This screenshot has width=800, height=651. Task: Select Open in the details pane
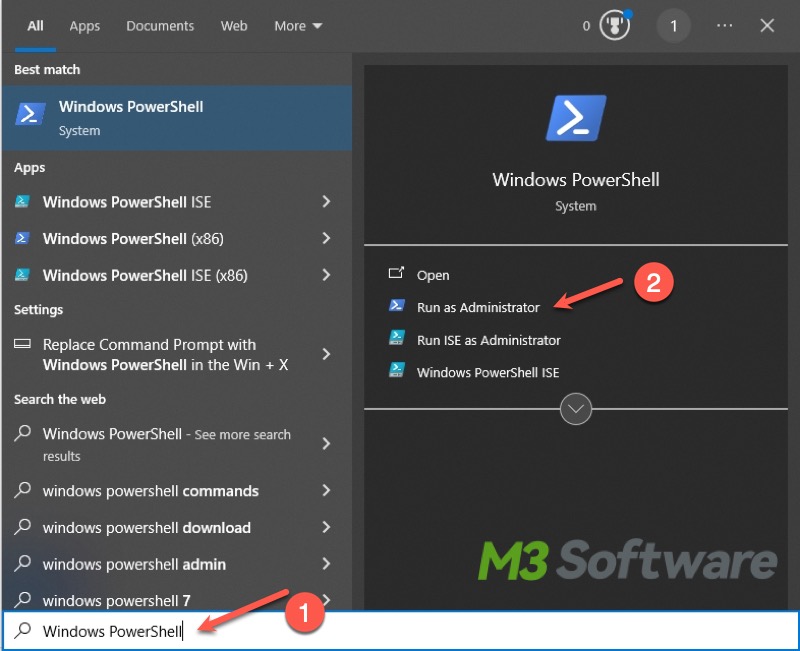click(x=433, y=275)
